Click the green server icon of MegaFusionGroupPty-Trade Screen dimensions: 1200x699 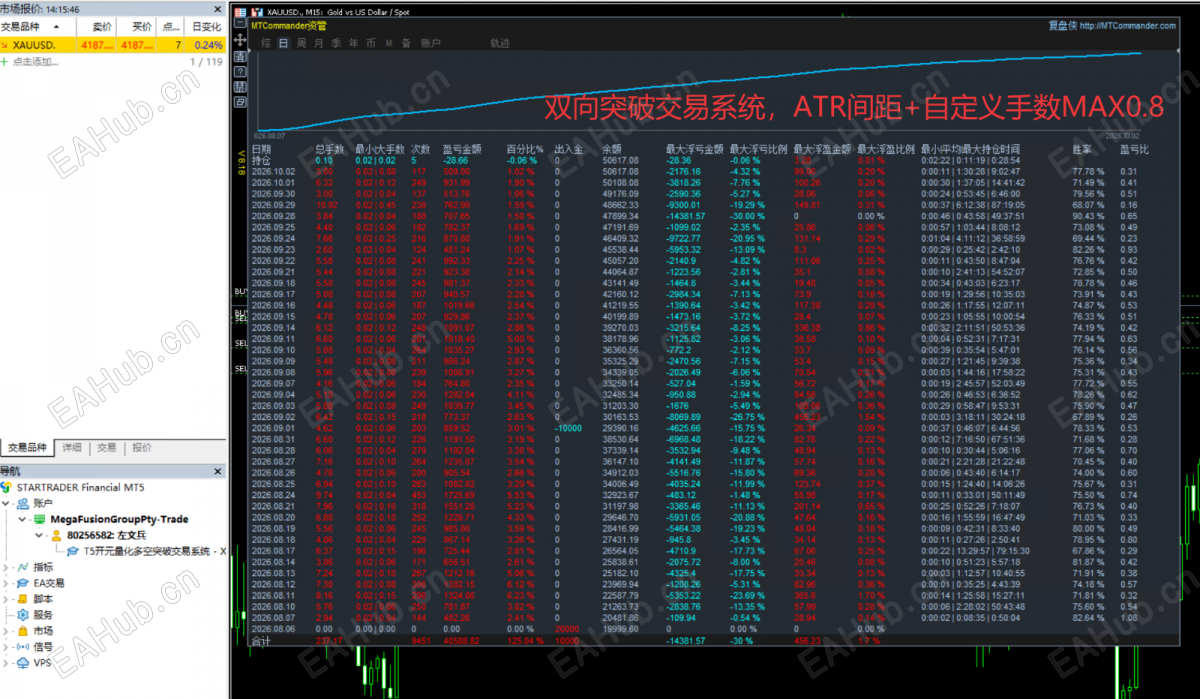pyautogui.click(x=40, y=519)
